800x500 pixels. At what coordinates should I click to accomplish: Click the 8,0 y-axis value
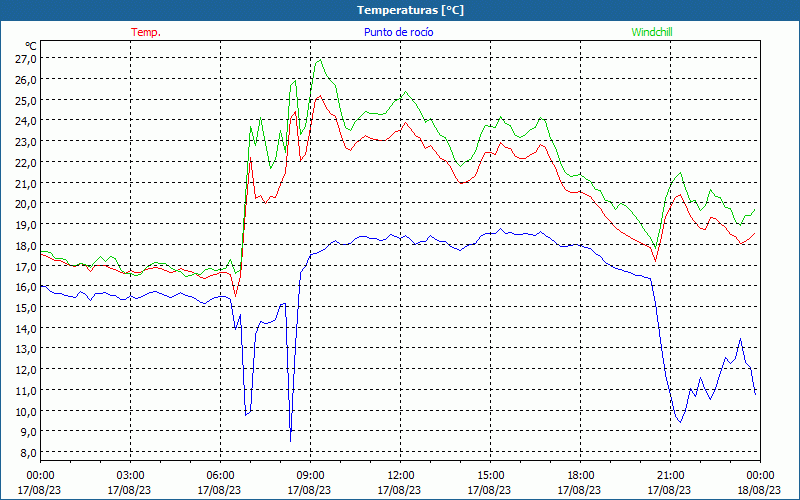tap(29, 453)
